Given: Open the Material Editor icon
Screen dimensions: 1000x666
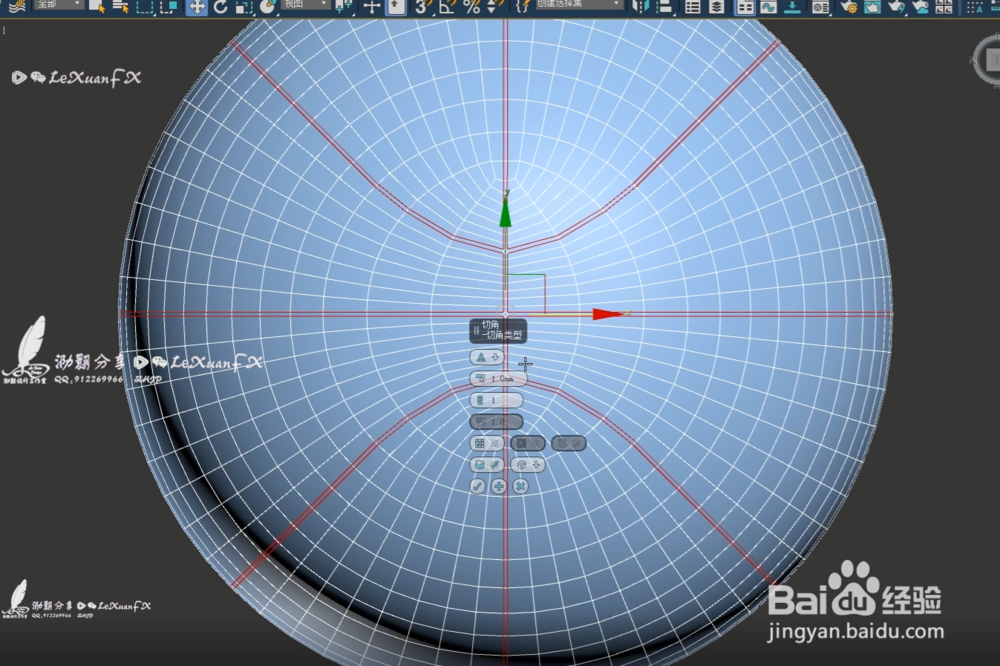Looking at the screenshot, I should (821, 7).
